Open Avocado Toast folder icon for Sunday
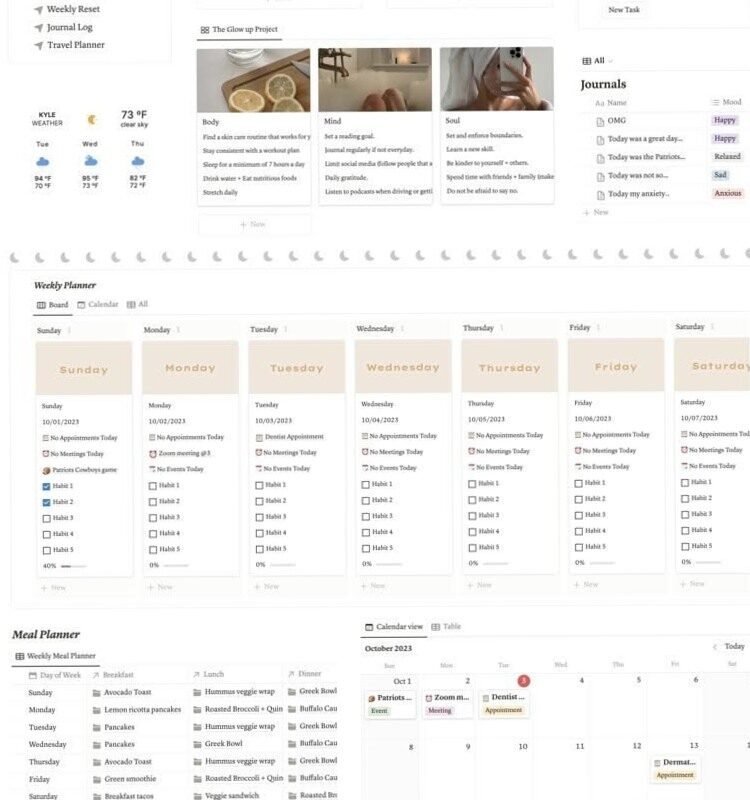Viewport: 750px width, 800px height. (96, 693)
